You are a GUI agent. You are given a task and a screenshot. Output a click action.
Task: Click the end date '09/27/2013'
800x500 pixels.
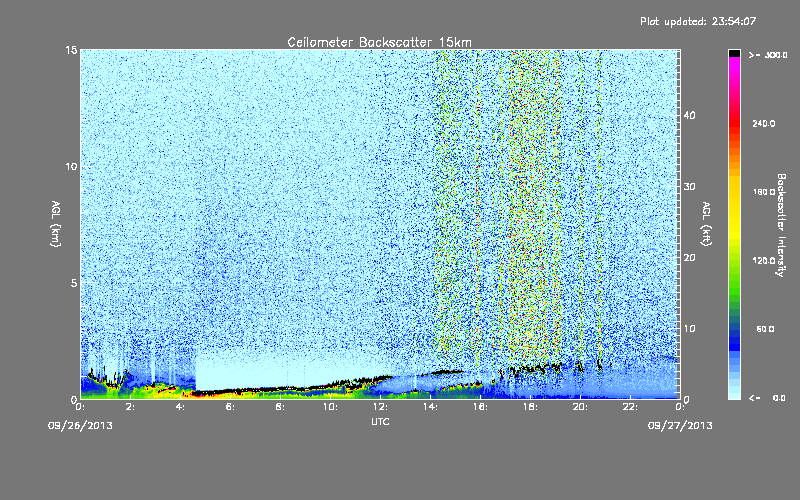tap(680, 426)
